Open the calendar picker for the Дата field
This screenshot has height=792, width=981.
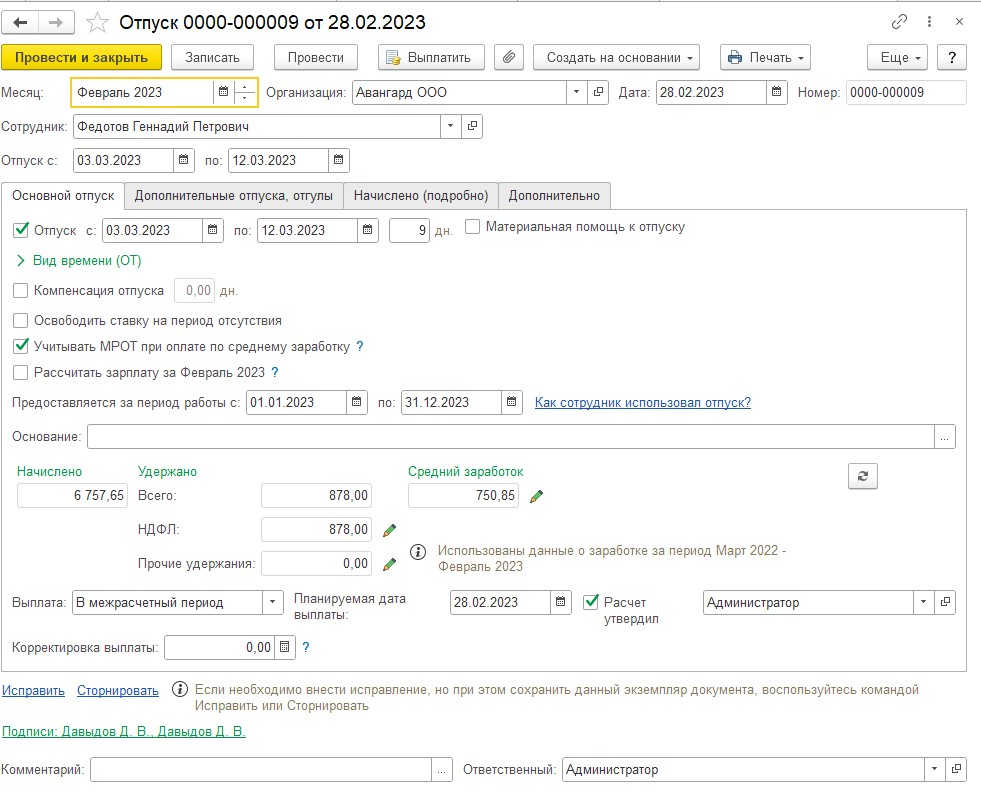(776, 93)
